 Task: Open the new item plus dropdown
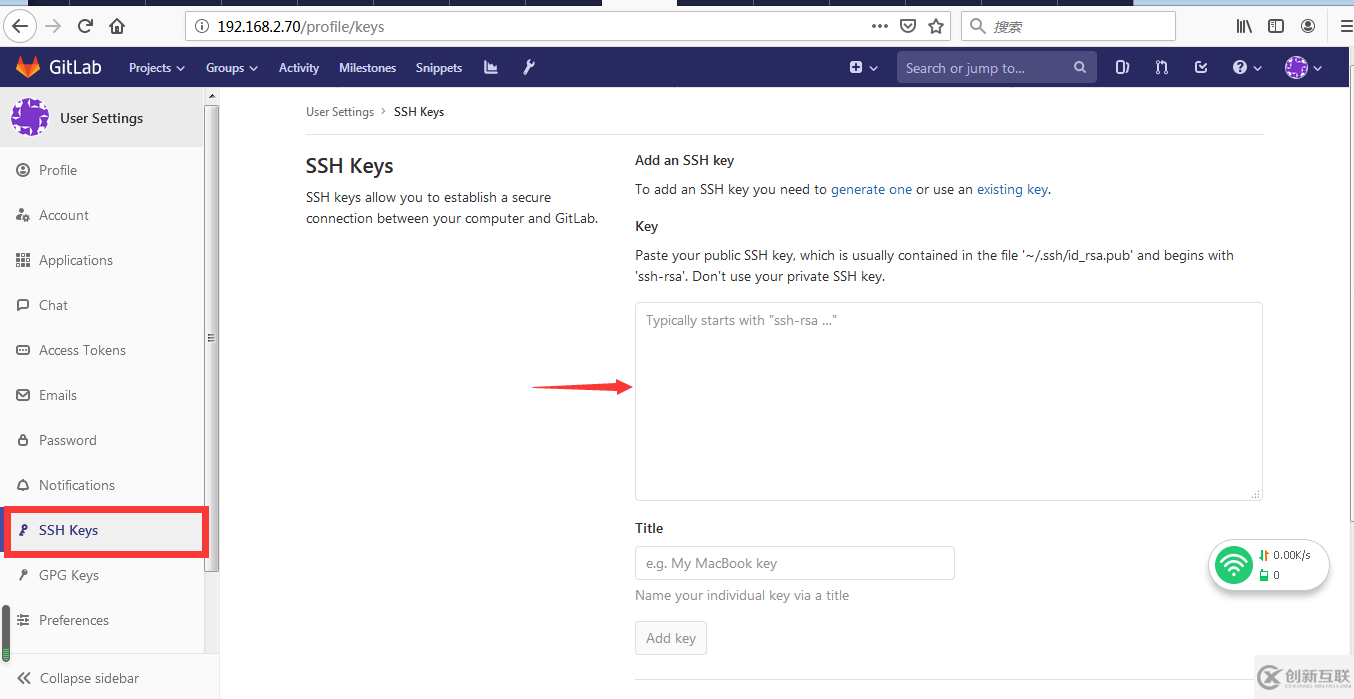pyautogui.click(x=863, y=67)
